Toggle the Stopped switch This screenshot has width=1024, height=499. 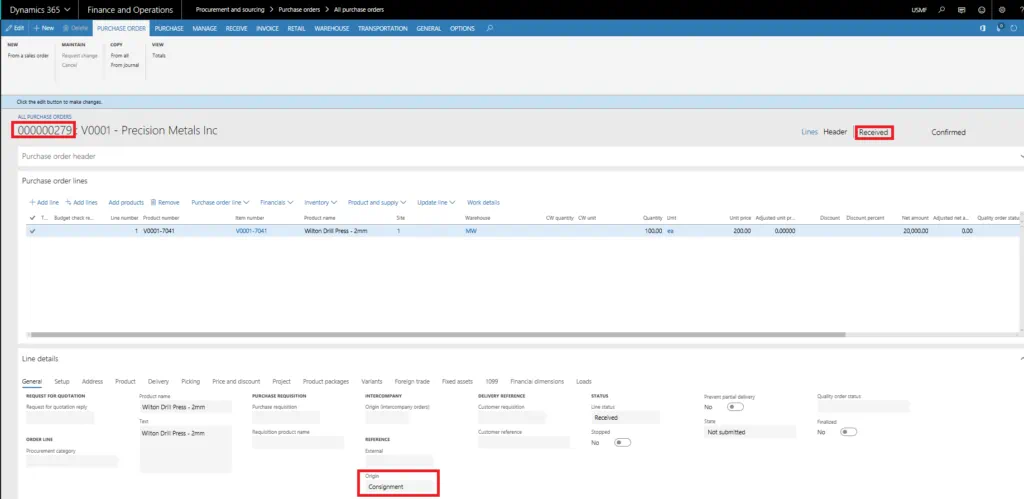[x=622, y=443]
